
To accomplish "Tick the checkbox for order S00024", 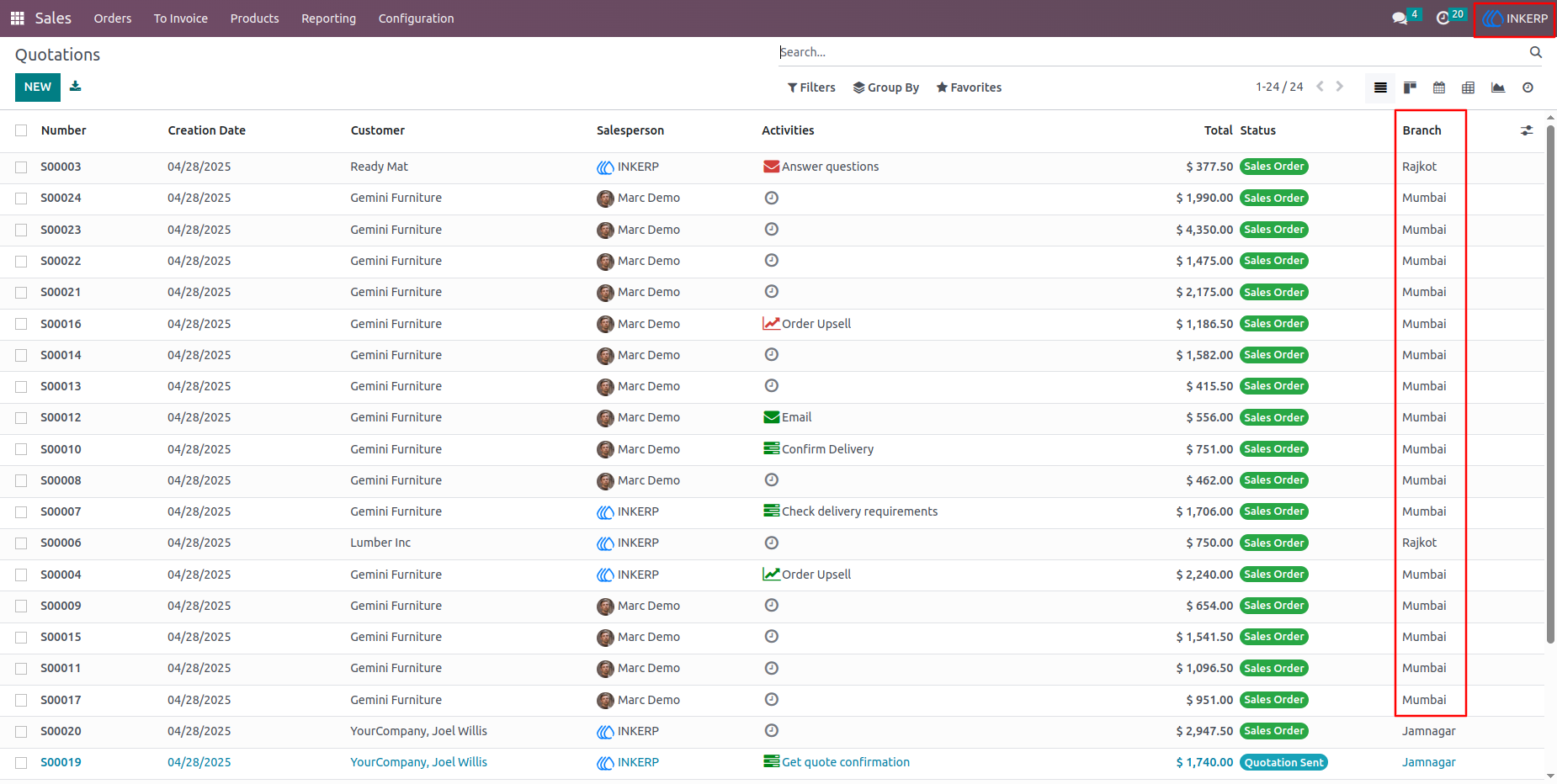I will [21, 199].
